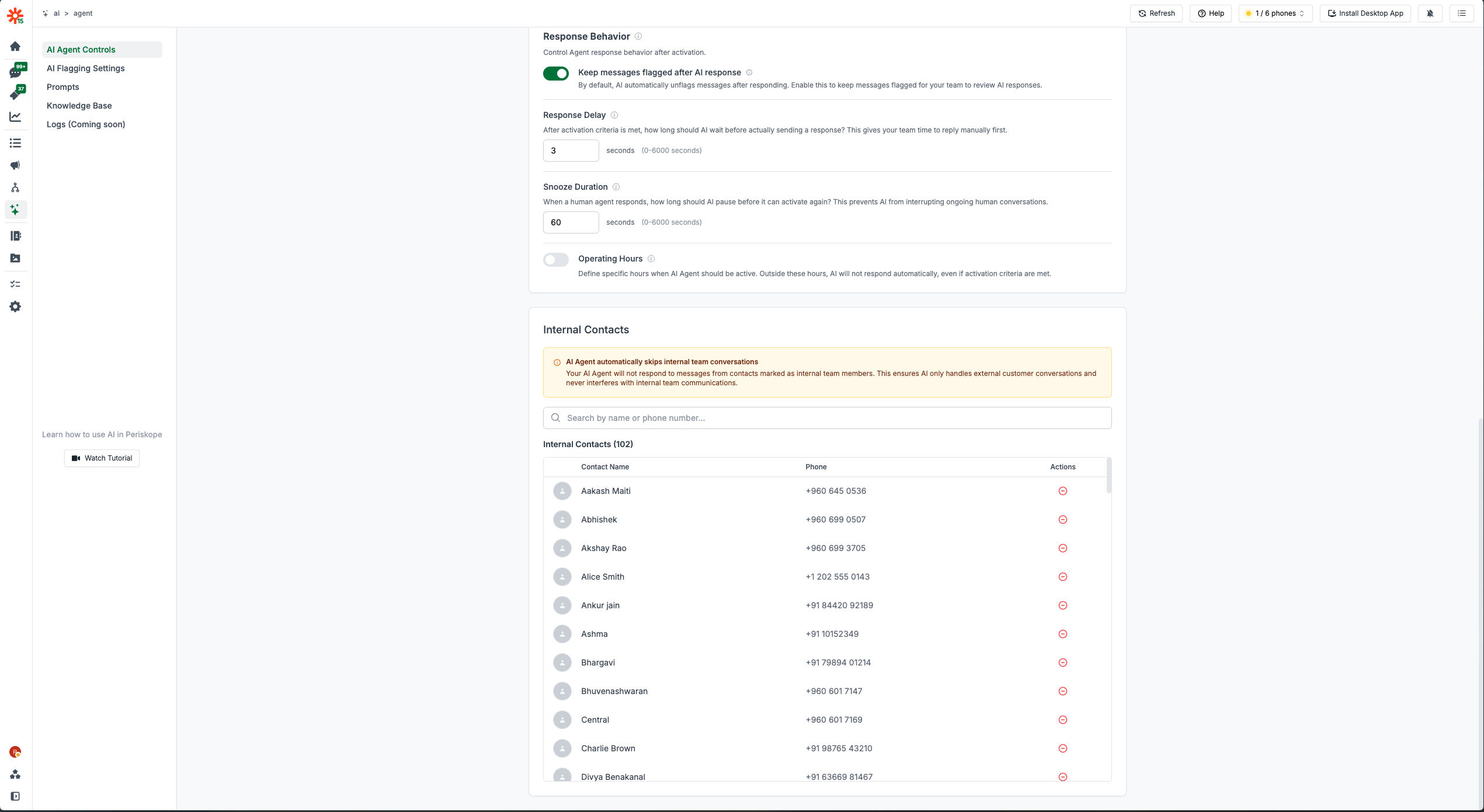Enable the Operating Hours toggle
The width and height of the screenshot is (1484, 812).
point(555,260)
